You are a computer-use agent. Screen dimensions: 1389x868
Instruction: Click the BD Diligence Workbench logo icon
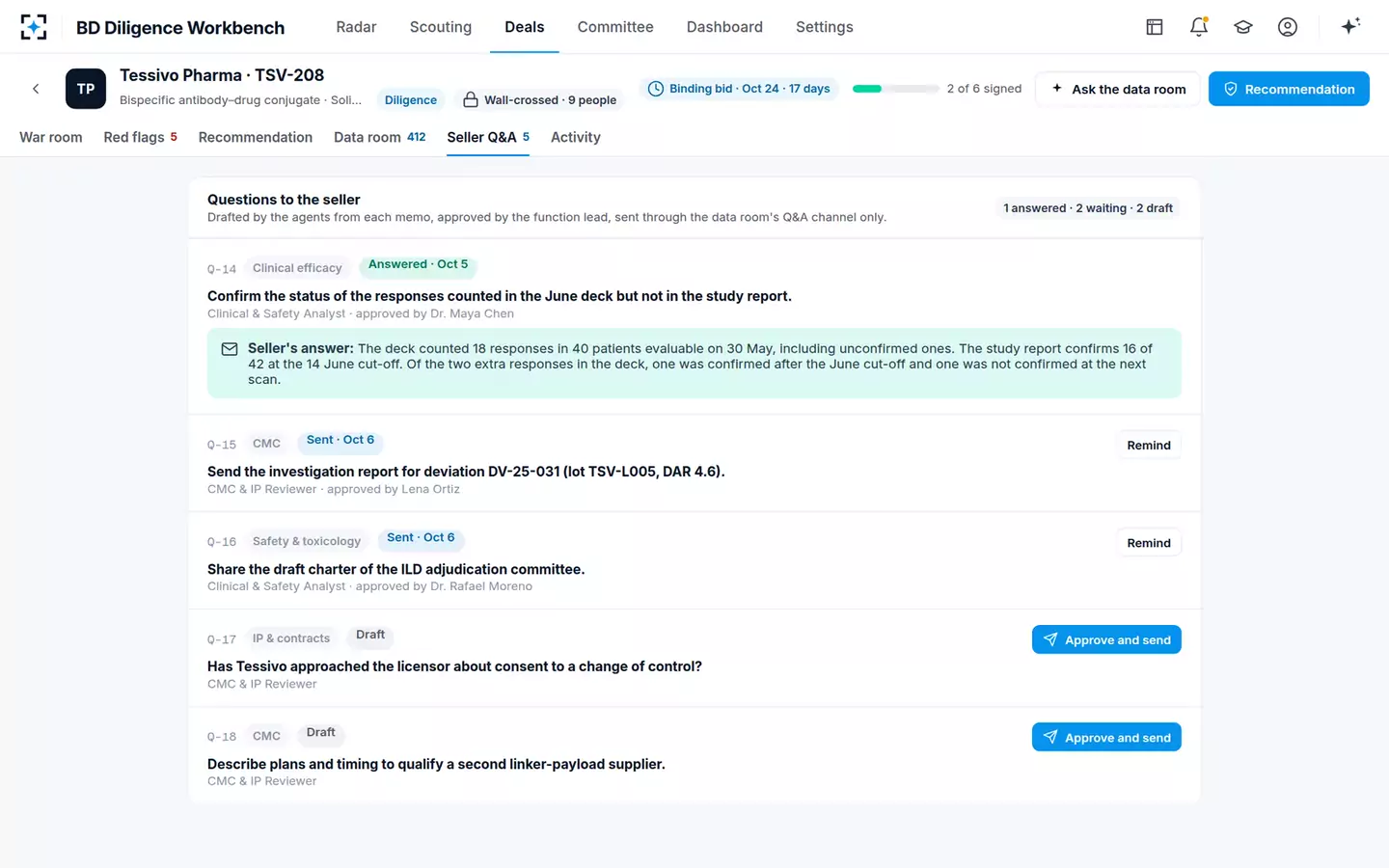[x=34, y=27]
